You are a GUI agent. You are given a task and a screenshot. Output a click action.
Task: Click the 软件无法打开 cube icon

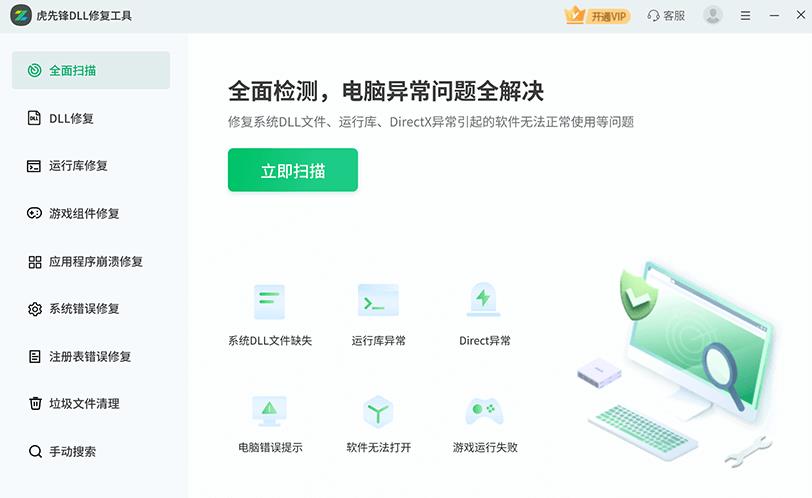378,412
